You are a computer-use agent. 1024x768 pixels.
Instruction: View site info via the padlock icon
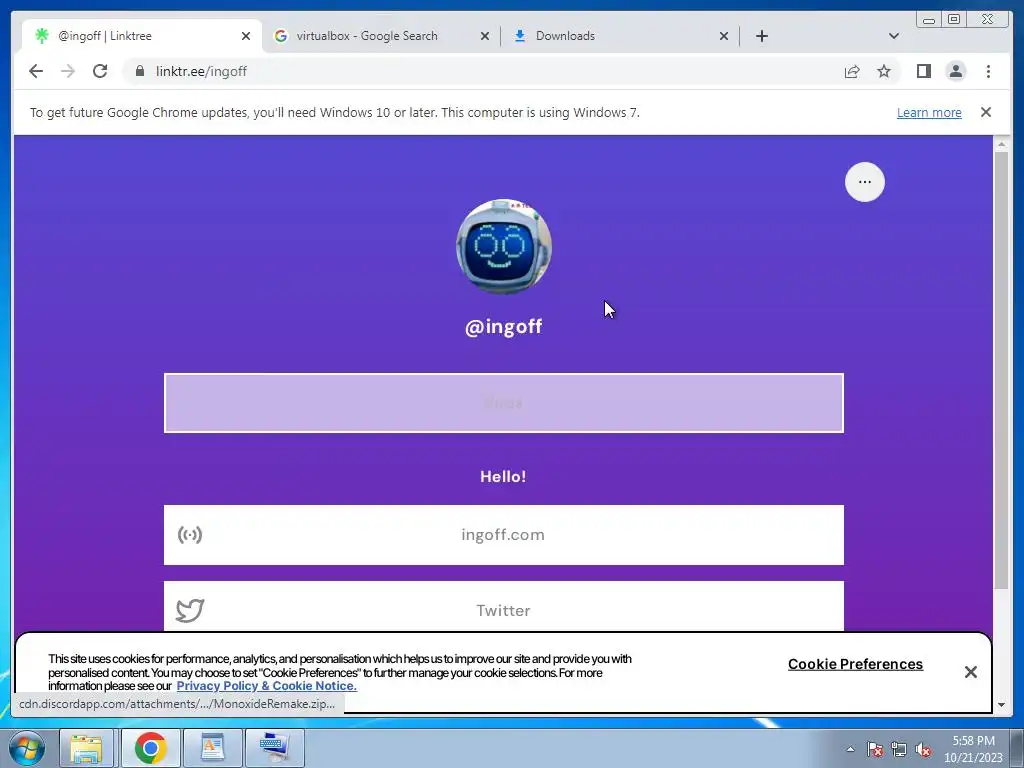[x=140, y=71]
